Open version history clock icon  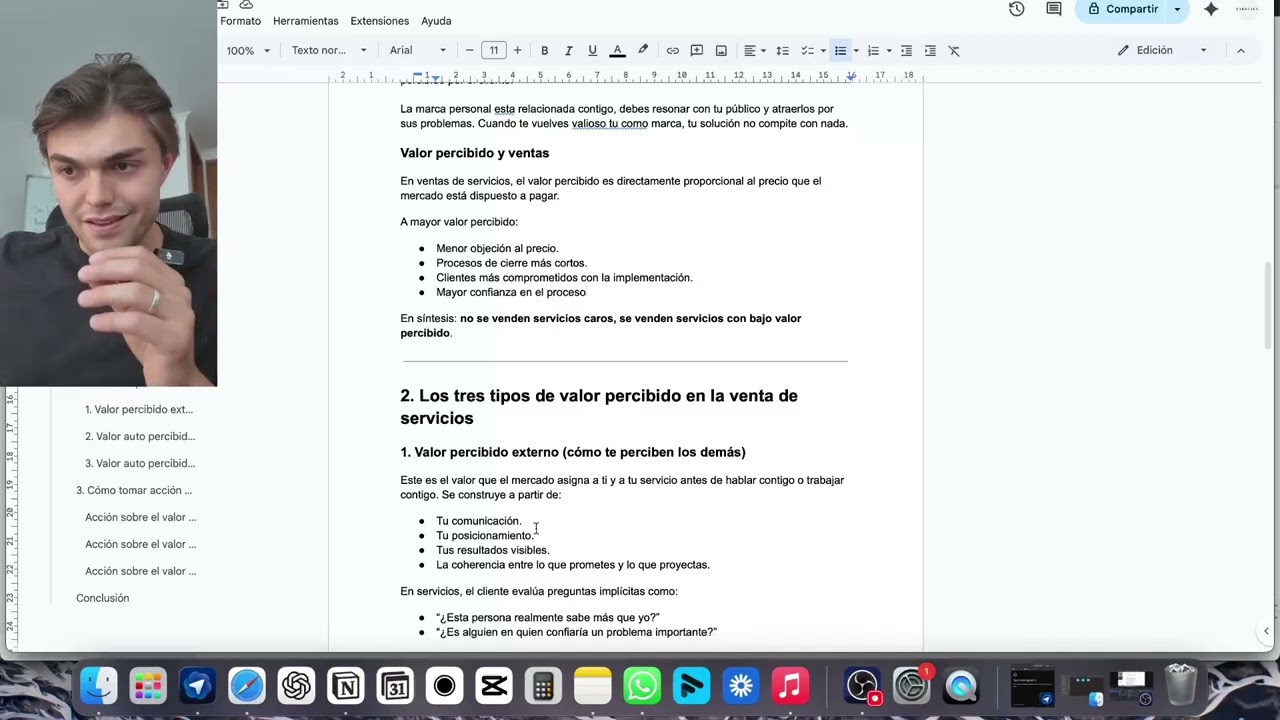click(1017, 9)
